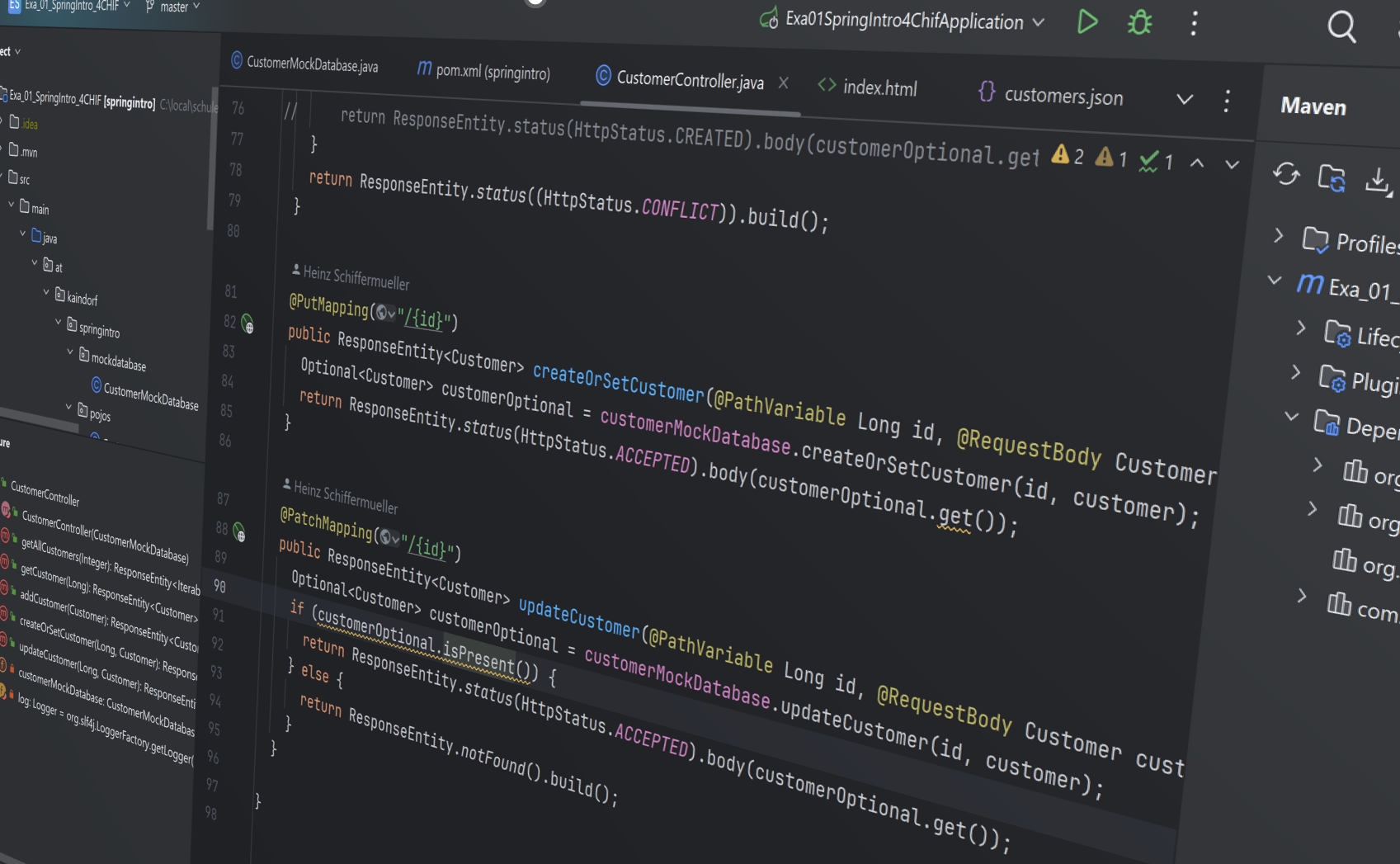This screenshot has width=1400, height=864.
Task: Switch to index.html tab
Action: coord(867,87)
